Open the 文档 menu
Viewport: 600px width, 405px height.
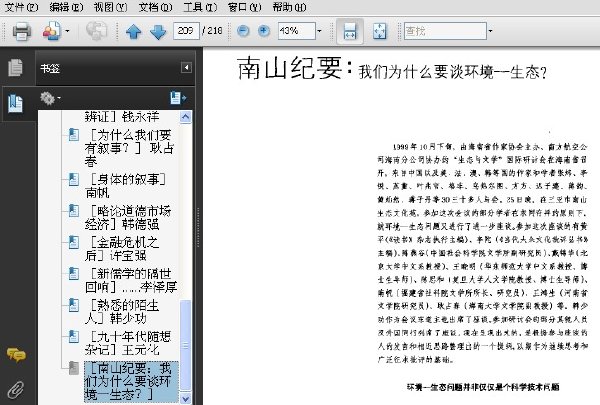[x=155, y=7]
